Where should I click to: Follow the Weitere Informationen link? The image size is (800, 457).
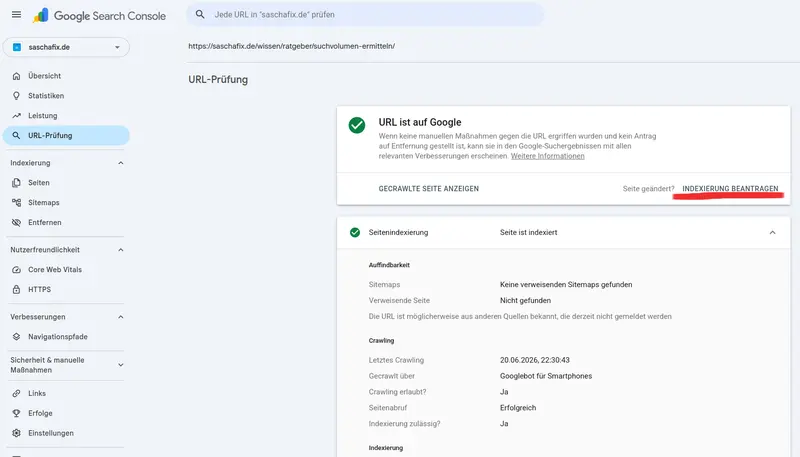[x=547, y=156]
